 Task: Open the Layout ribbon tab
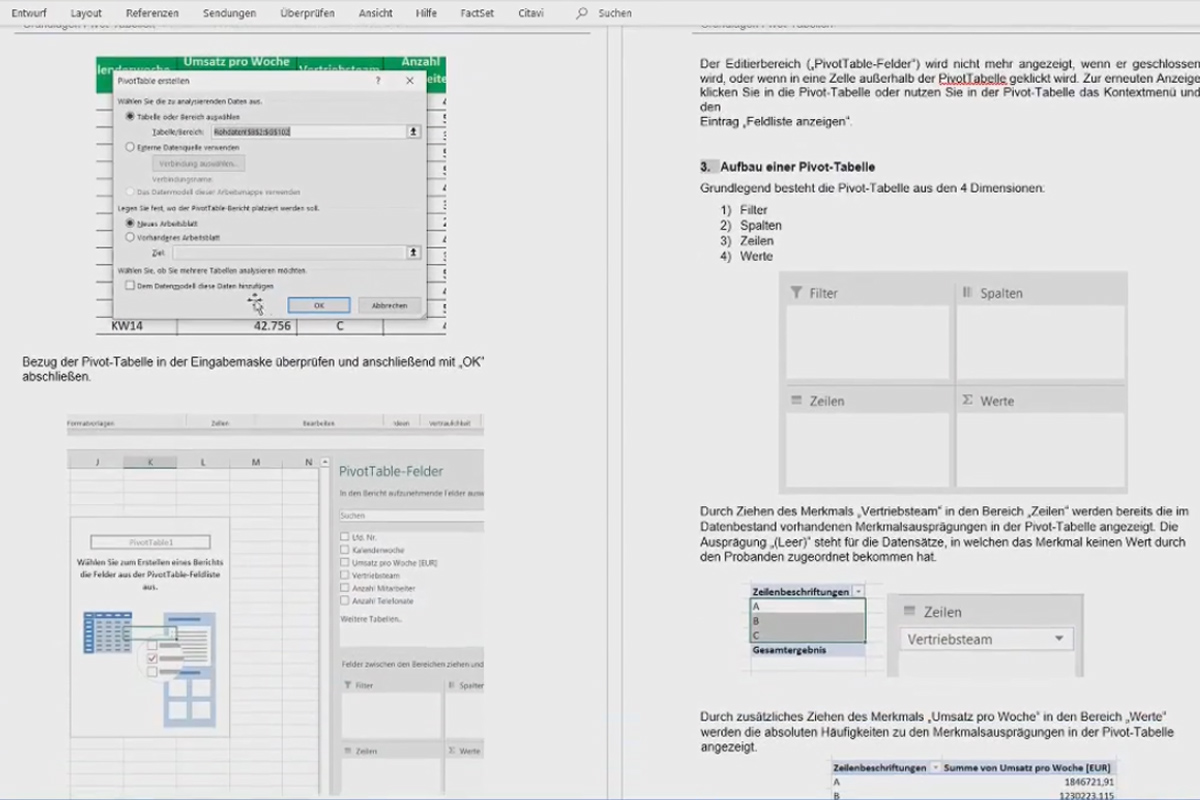click(x=87, y=13)
